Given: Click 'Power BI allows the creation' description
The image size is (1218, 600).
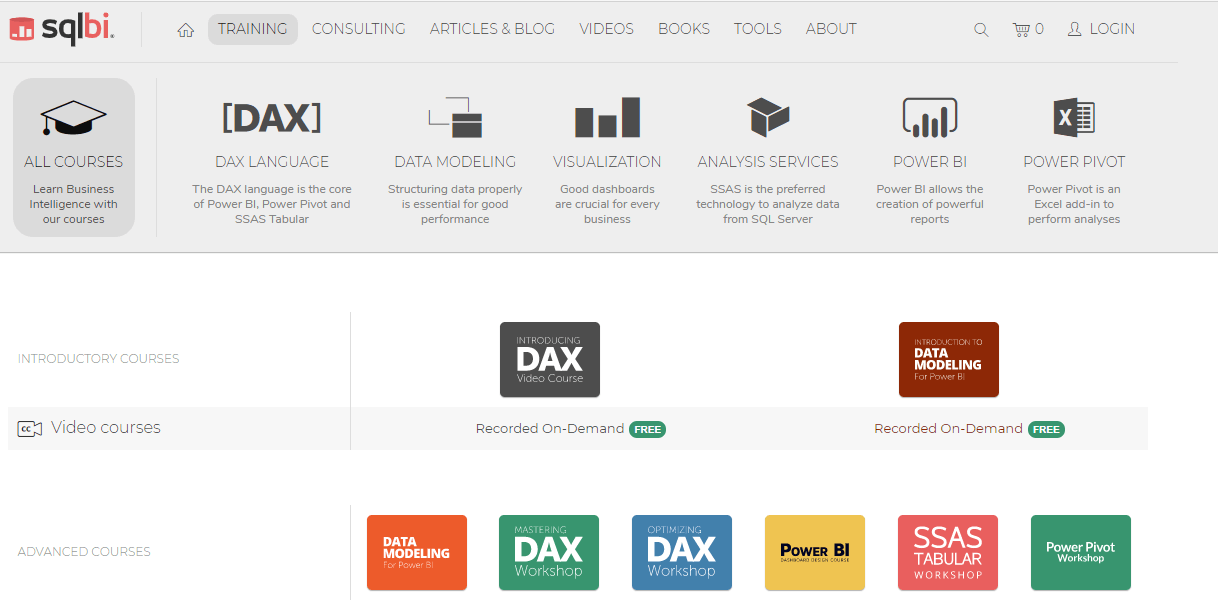Looking at the screenshot, I should coord(930,204).
